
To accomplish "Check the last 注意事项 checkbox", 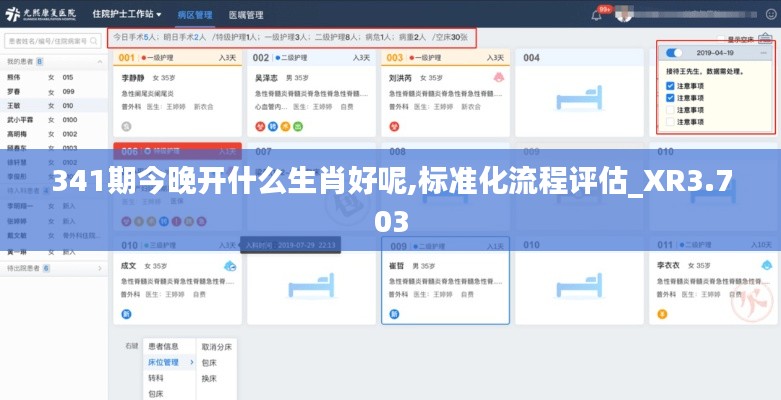I will pos(670,122).
